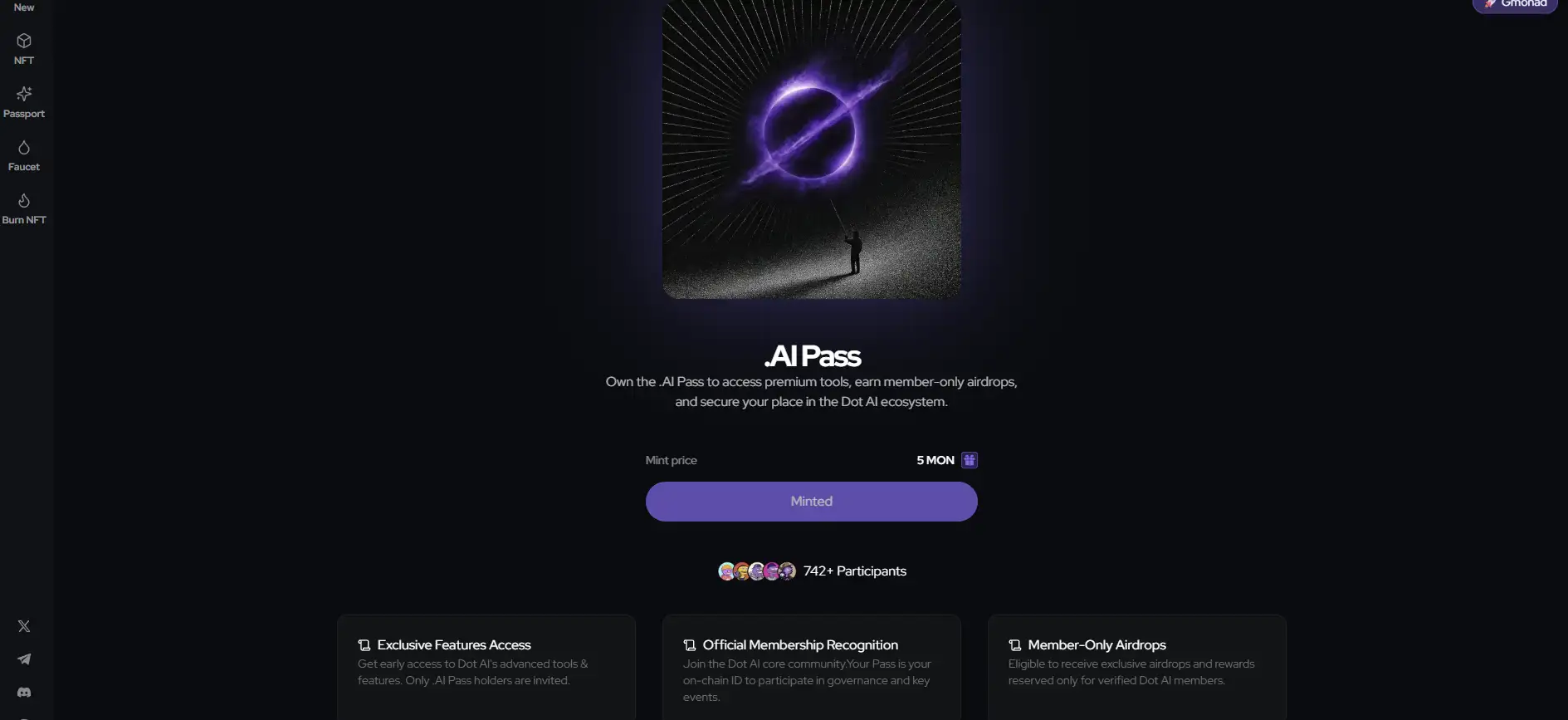
Task: Click the purple gift icon beside 5 MON
Action: coord(969,460)
